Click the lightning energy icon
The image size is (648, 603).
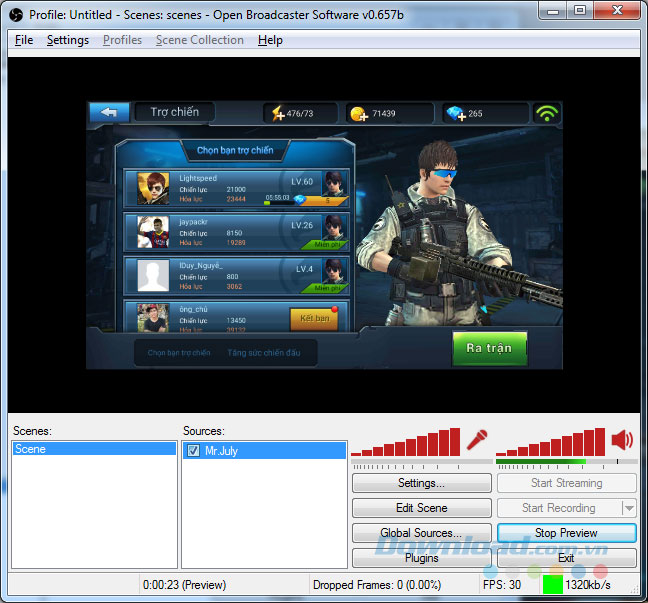pos(277,113)
